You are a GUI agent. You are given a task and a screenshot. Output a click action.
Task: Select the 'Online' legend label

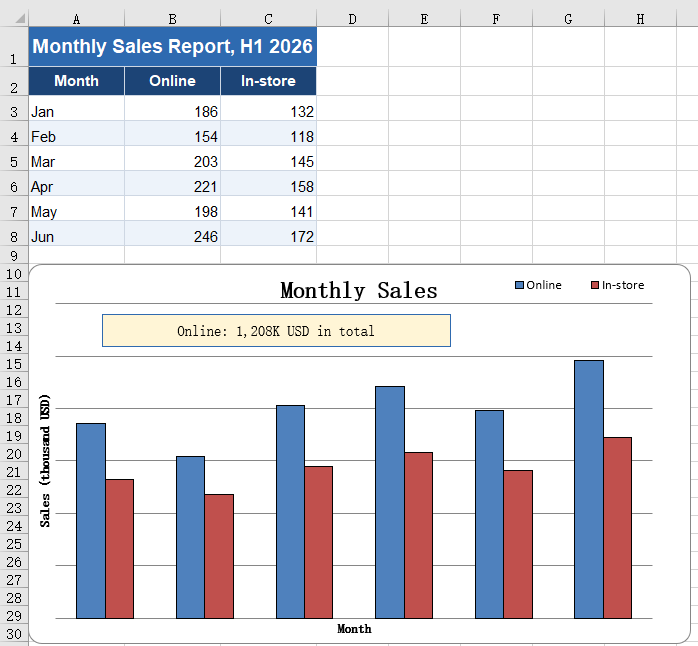click(544, 285)
